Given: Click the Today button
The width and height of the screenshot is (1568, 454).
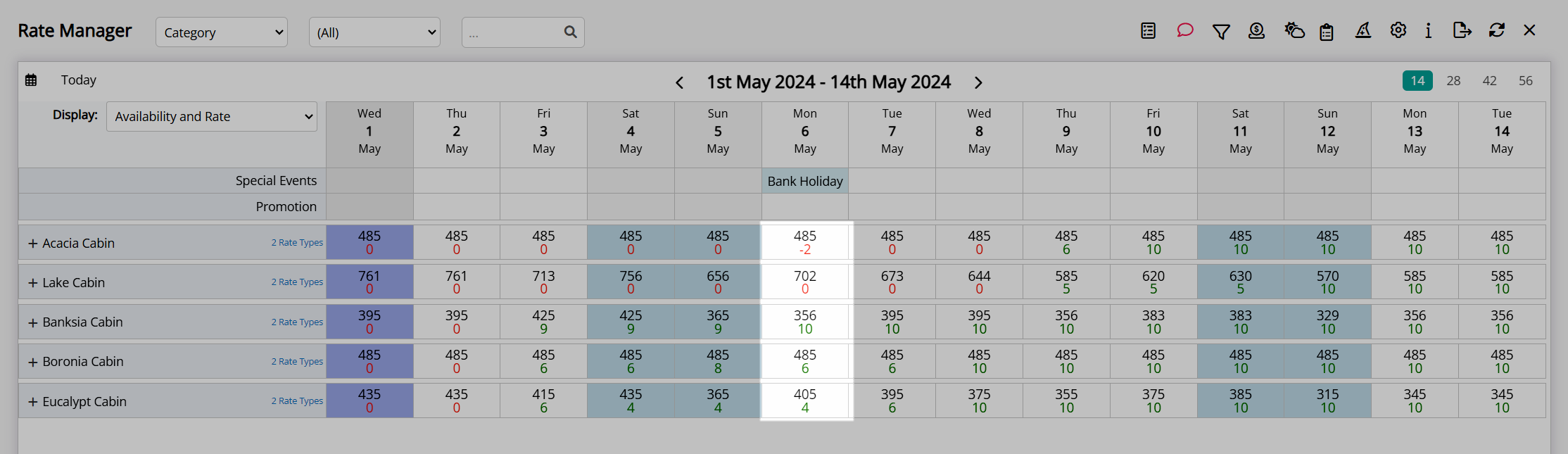Looking at the screenshot, I should (78, 80).
